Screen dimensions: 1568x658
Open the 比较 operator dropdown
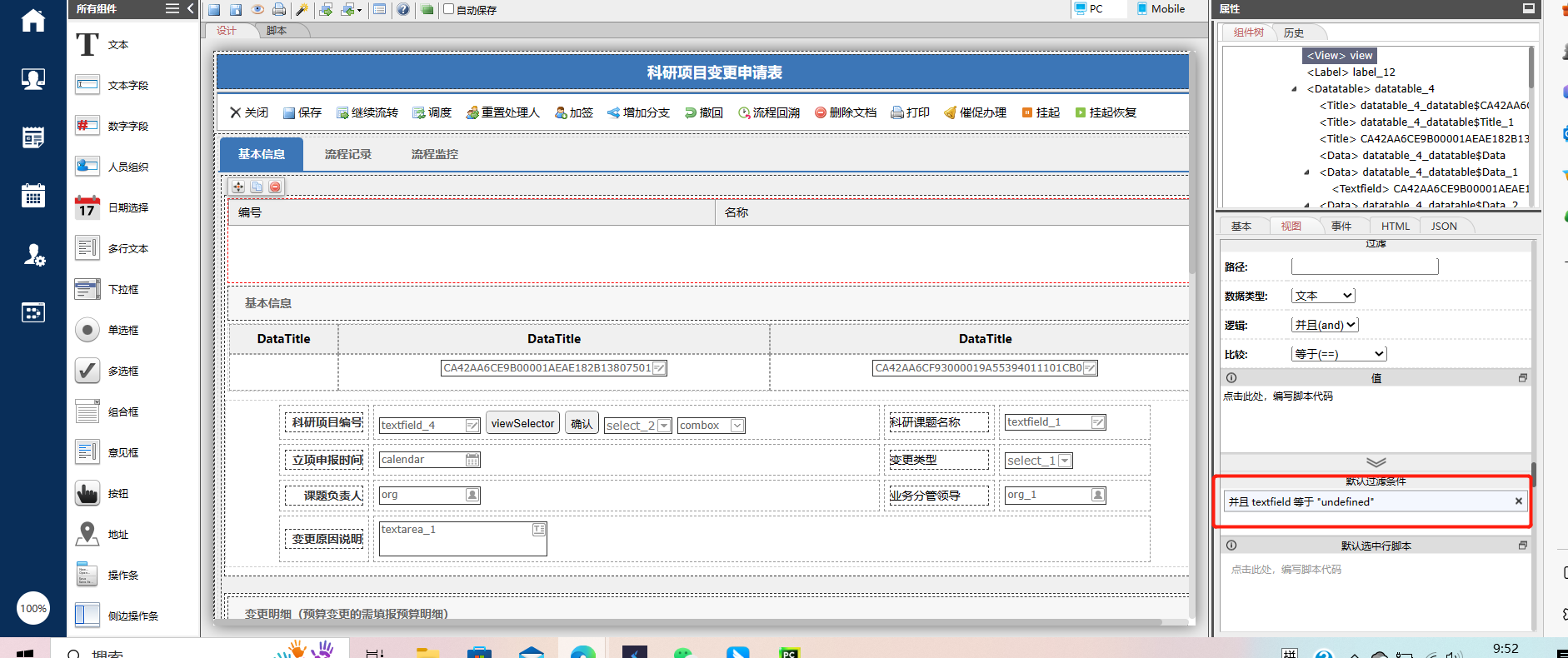pos(1339,354)
